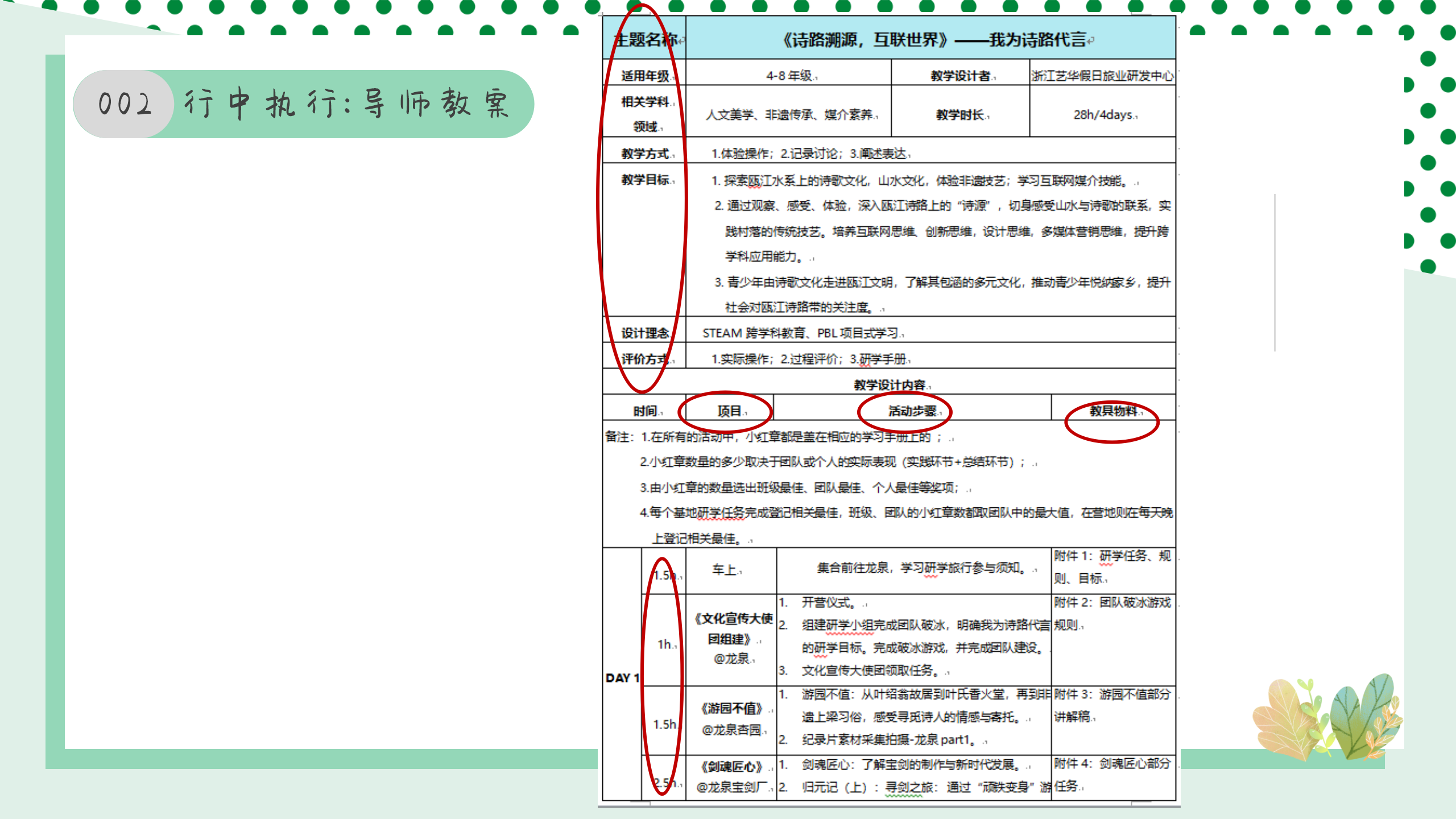Screen dimensions: 1456x819
Task: Click the circled 项目 column header
Action: (729, 411)
